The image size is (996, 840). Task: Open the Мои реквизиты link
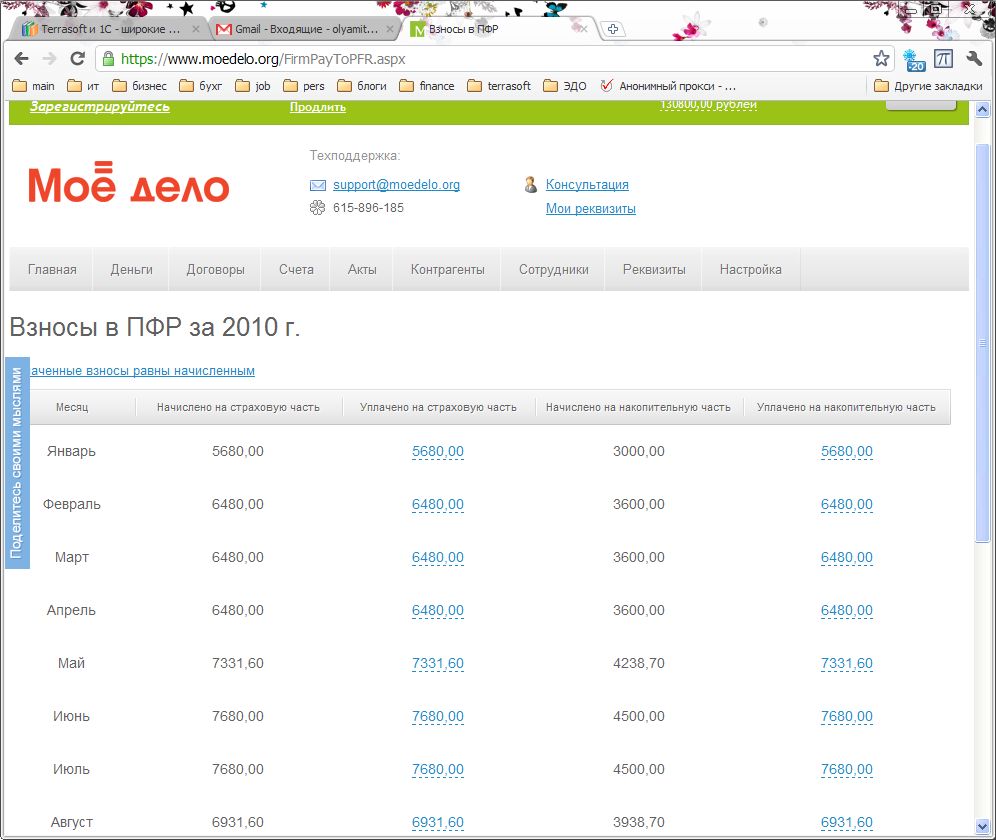[x=590, y=209]
